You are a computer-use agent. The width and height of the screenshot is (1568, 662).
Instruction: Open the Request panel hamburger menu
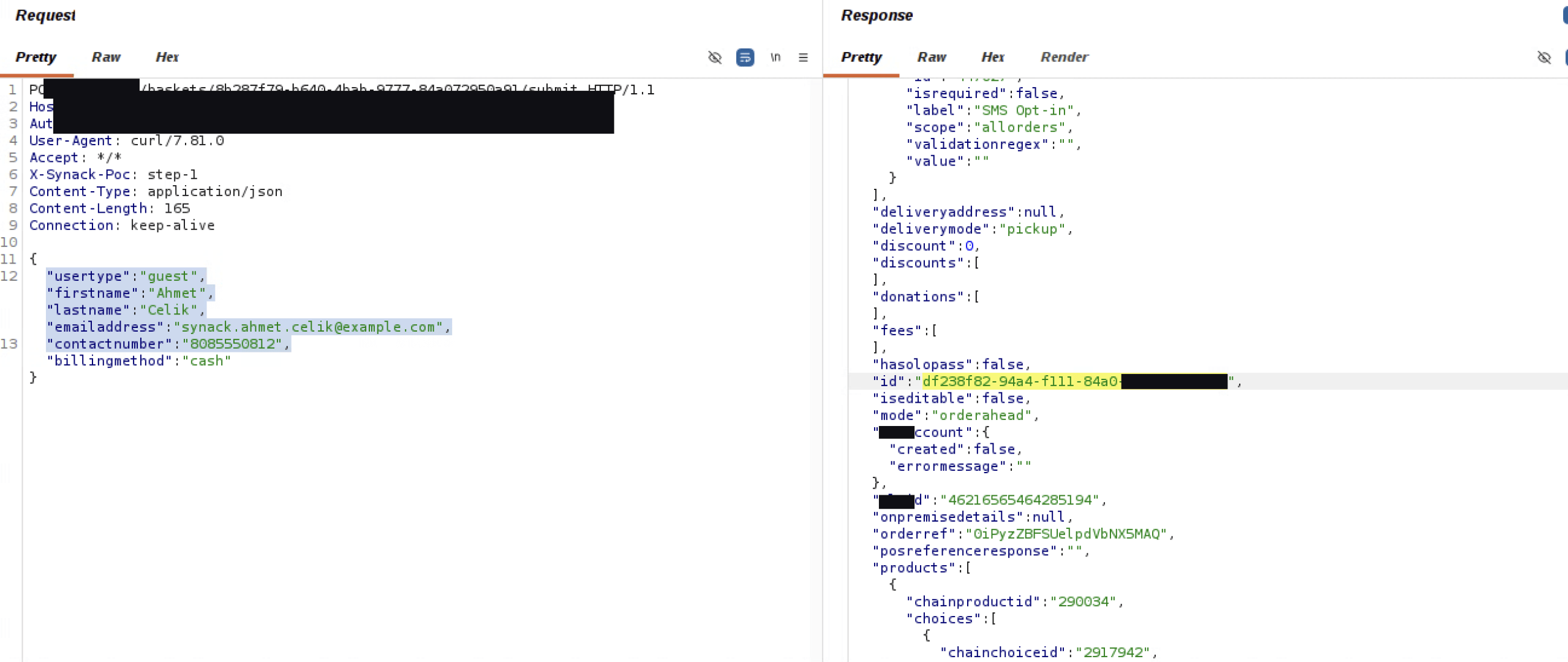point(803,58)
